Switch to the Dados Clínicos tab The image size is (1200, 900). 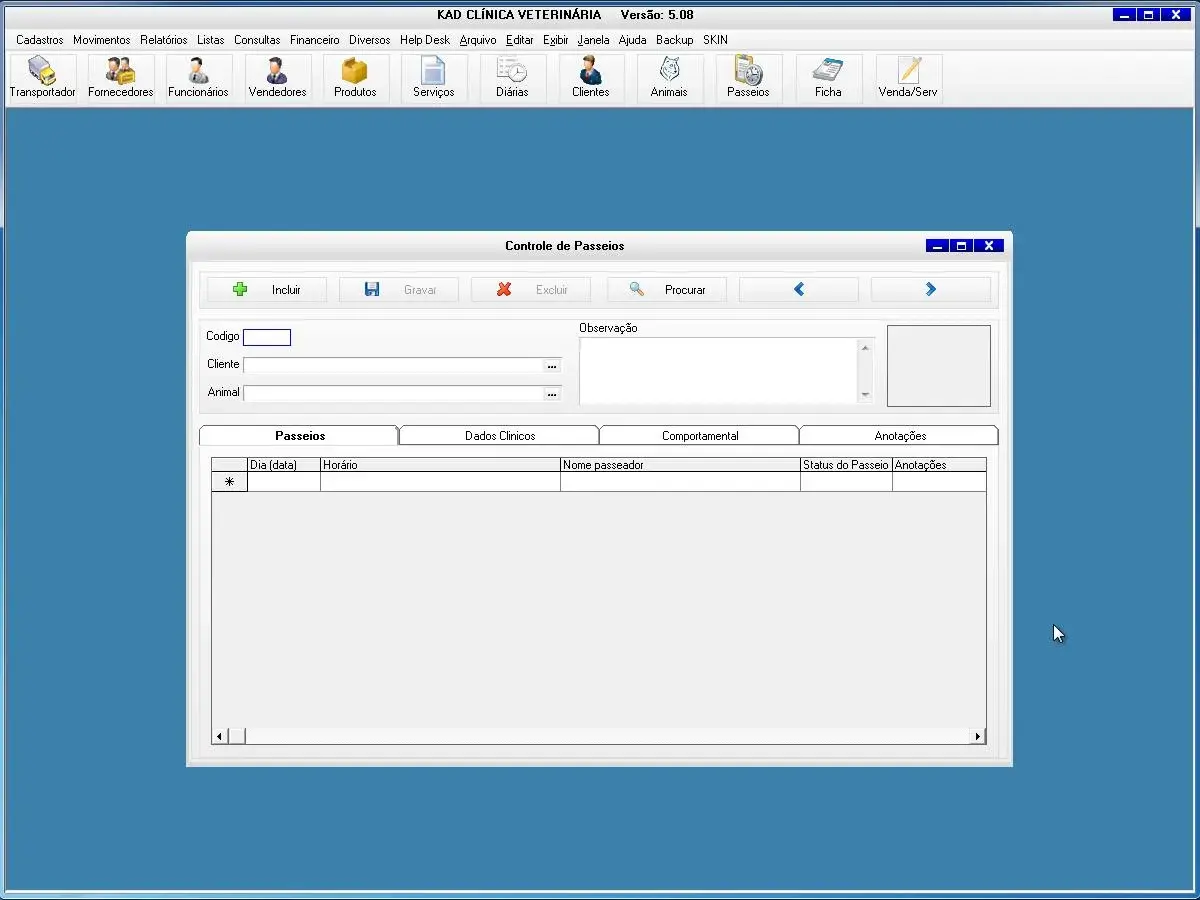(500, 436)
